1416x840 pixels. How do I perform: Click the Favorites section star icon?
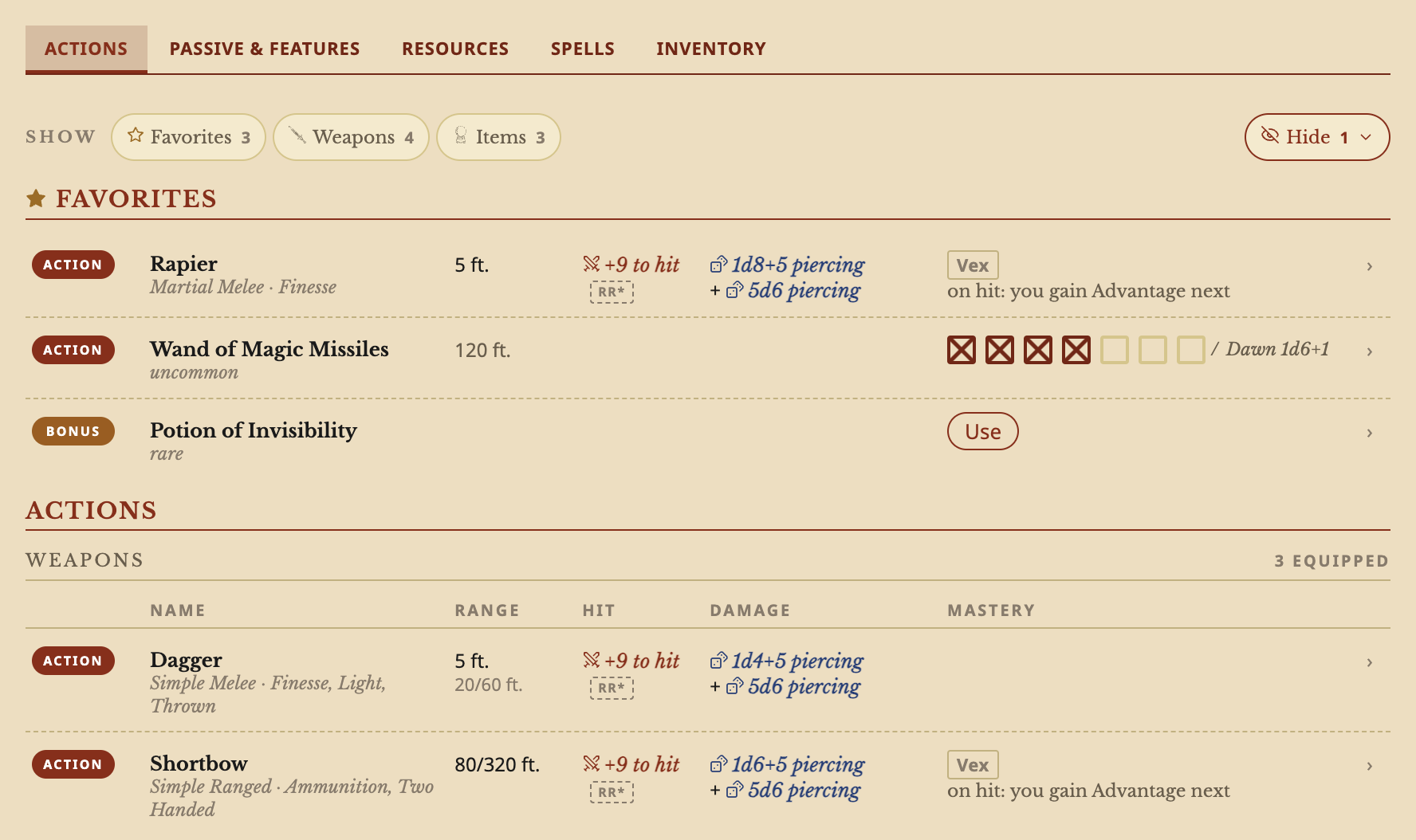tap(36, 198)
